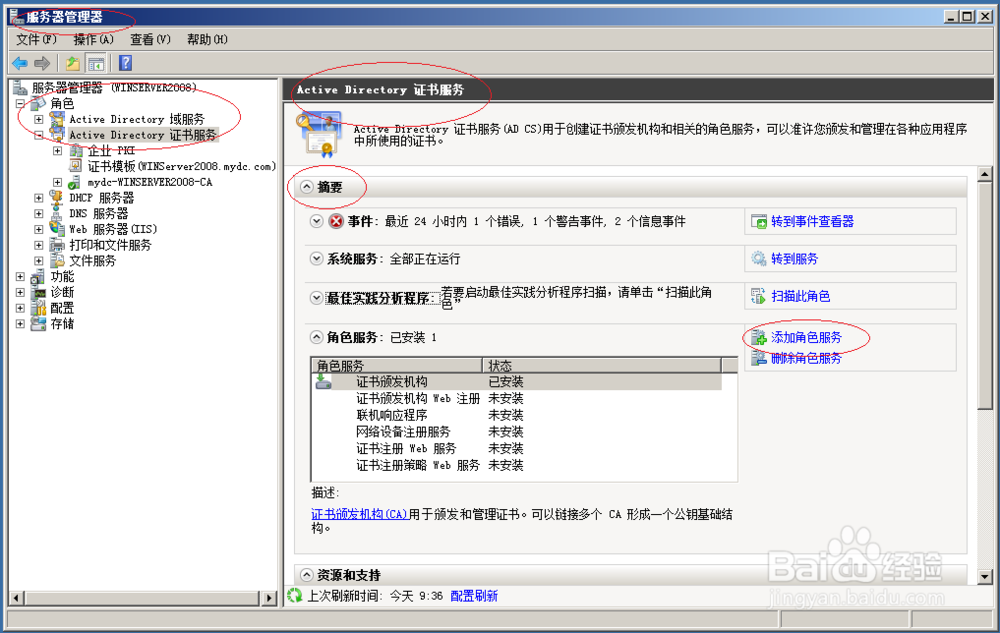This screenshot has height=633, width=1000.
Task: Click the 转到事件查看器 icon to open Event Viewer
Action: (757, 221)
